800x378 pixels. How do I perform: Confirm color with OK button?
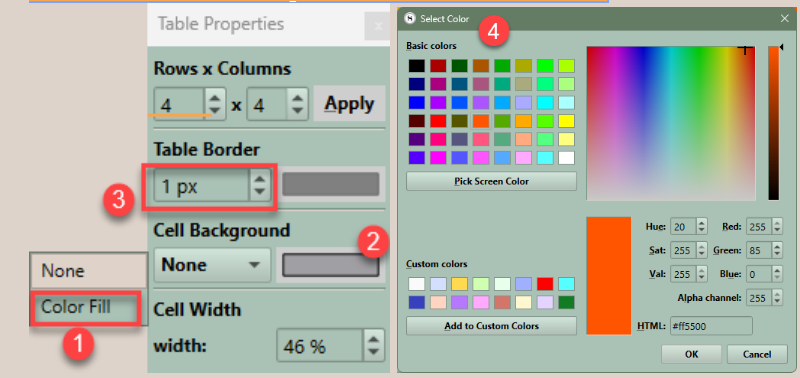point(691,354)
